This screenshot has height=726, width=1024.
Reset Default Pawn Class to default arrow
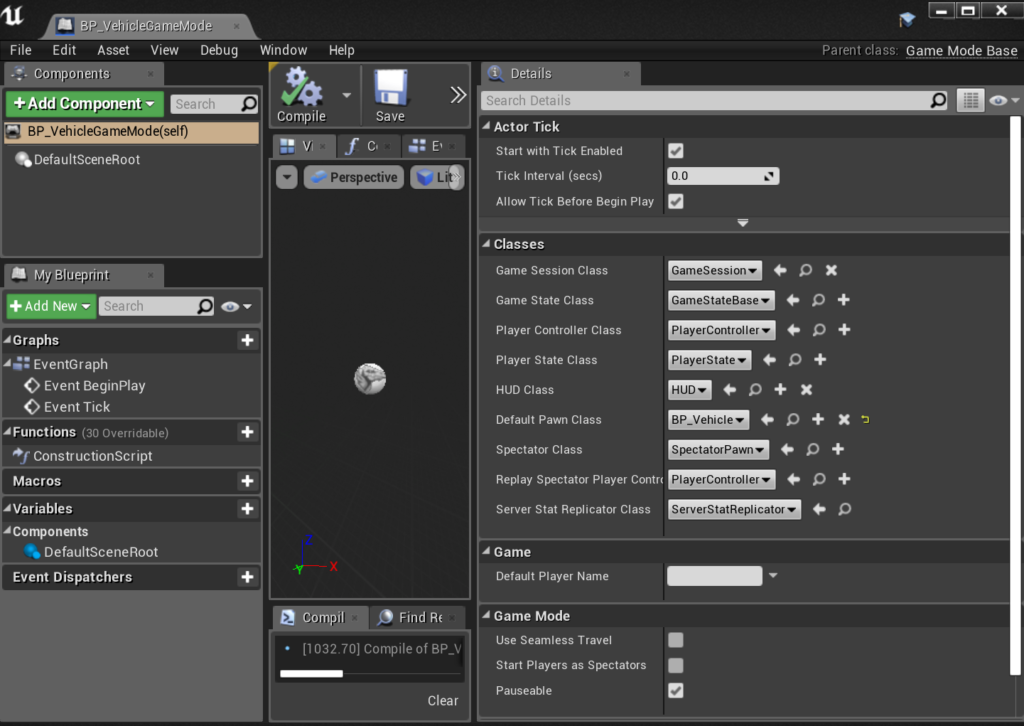tap(865, 420)
